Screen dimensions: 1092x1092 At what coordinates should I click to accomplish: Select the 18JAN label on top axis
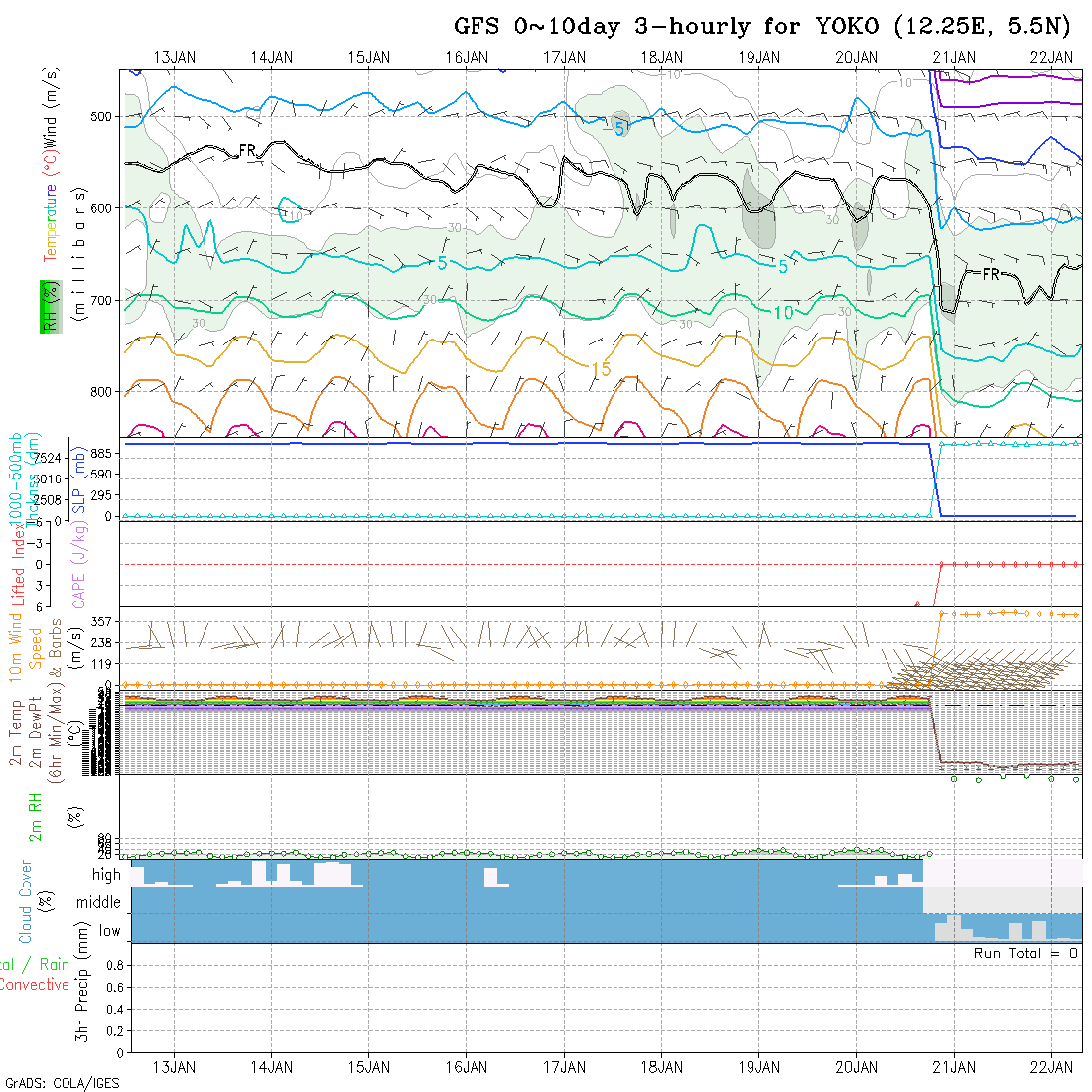[661, 58]
